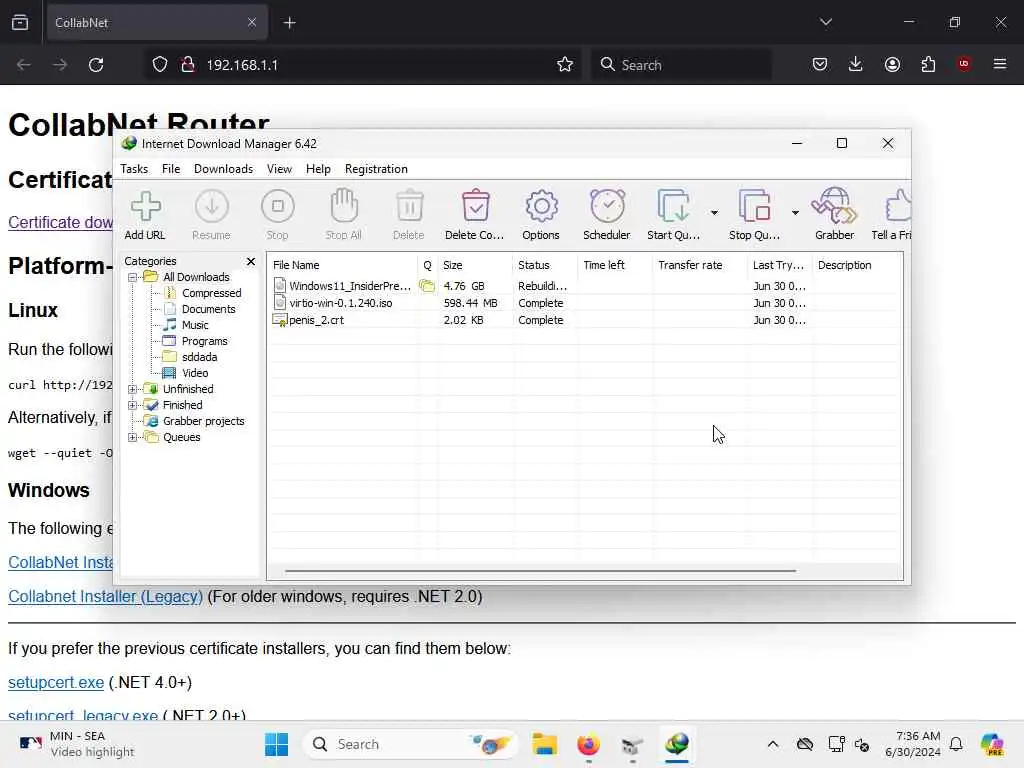Expand the Finished tree node
The height and width of the screenshot is (768, 1024).
click(133, 405)
